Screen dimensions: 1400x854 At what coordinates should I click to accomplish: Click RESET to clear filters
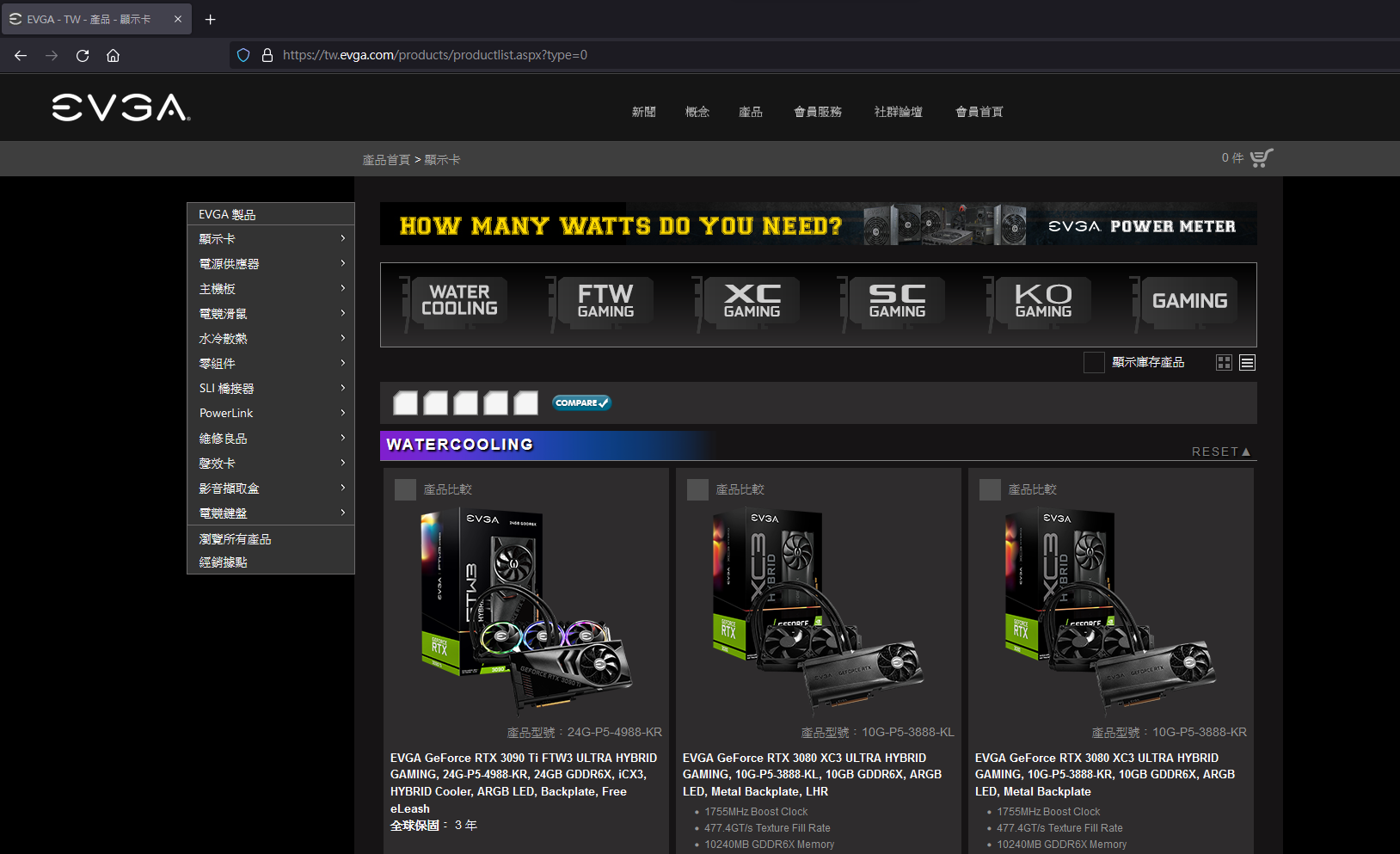1220,452
